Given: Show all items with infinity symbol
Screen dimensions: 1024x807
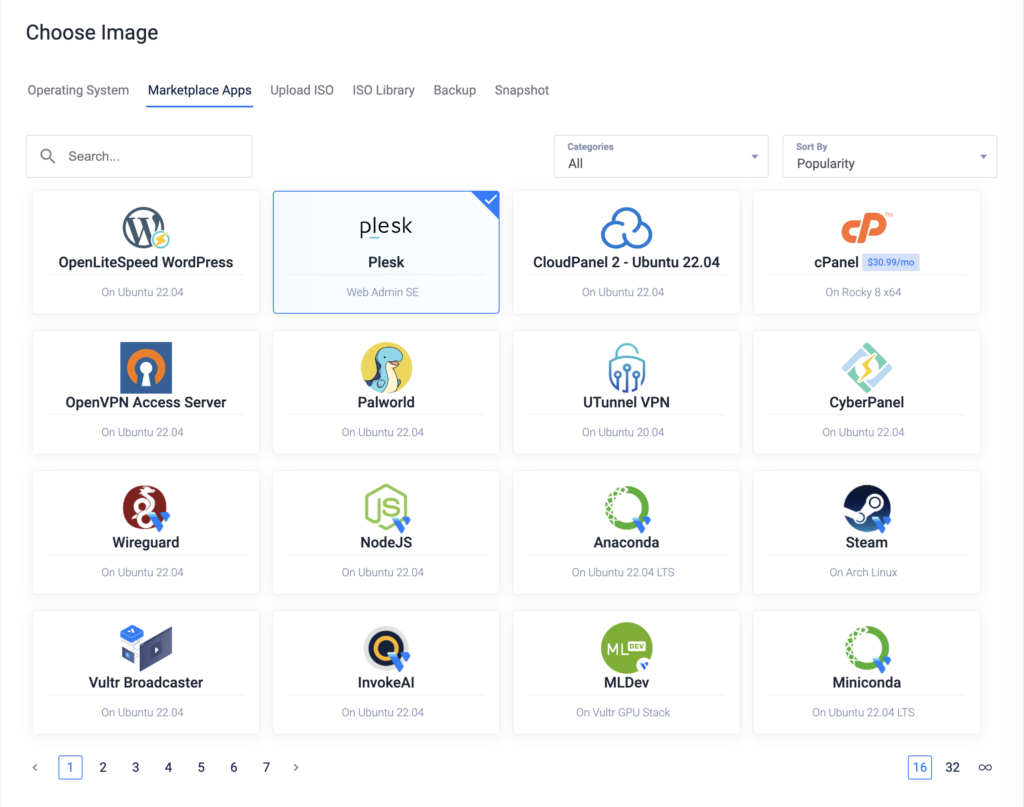Looking at the screenshot, I should [985, 767].
